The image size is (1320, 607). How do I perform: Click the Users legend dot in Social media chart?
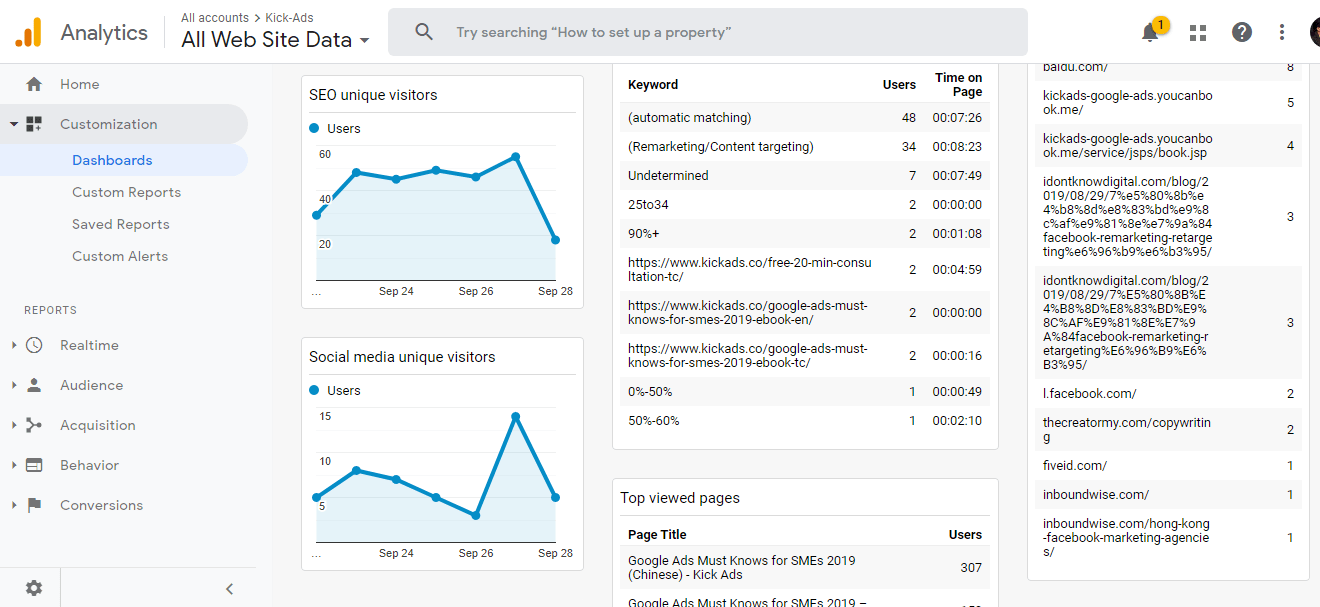pos(314,390)
